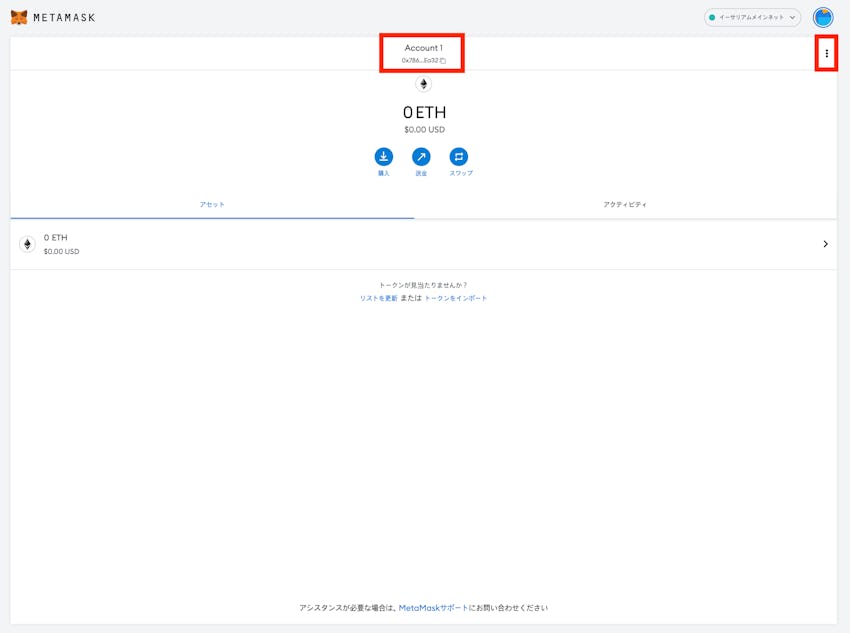The height and width of the screenshot is (633, 850).
Task: Click the Ethereum logo above the balance
Action: tap(423, 84)
